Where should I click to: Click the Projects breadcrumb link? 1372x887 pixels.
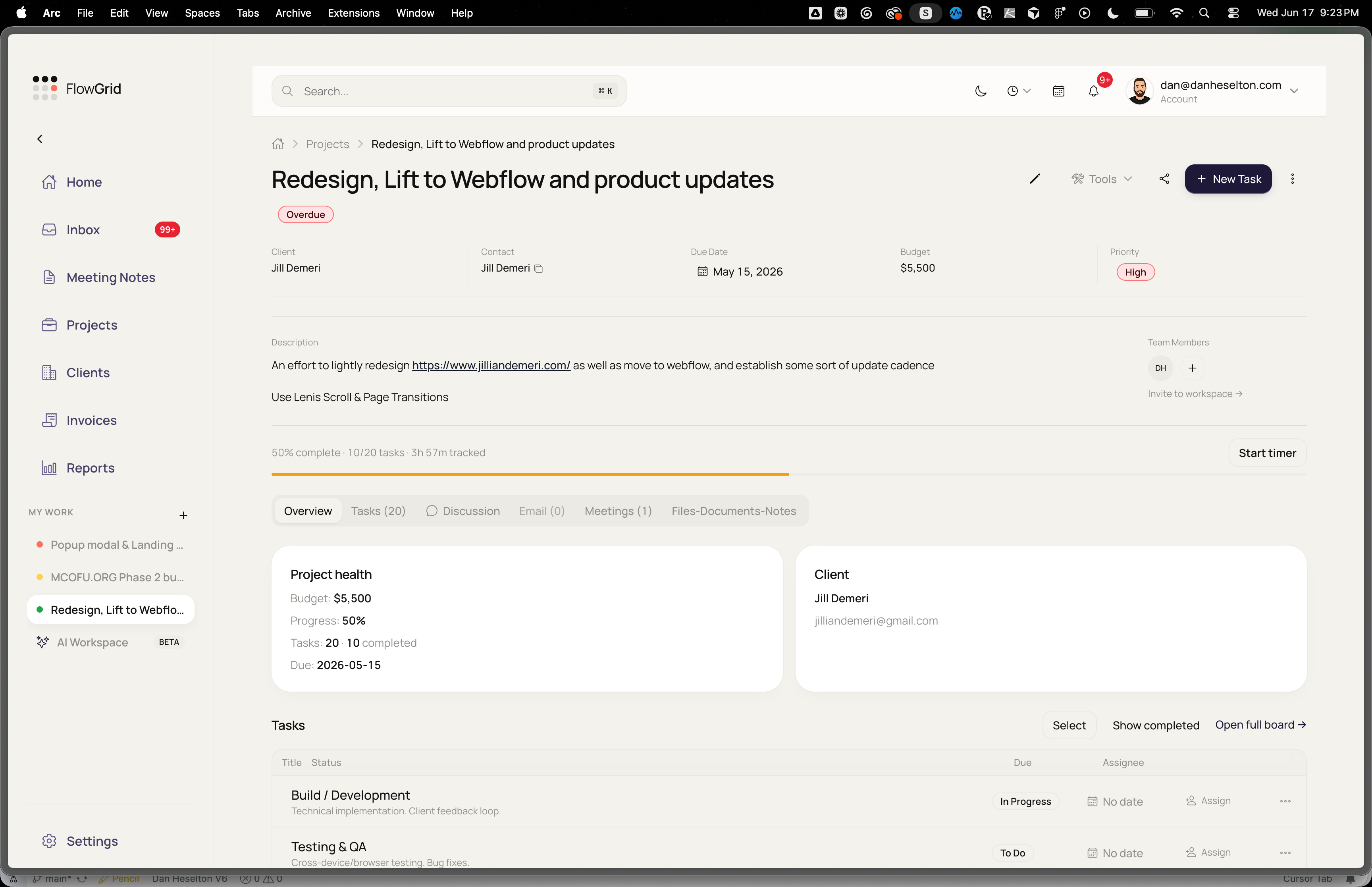[328, 144]
